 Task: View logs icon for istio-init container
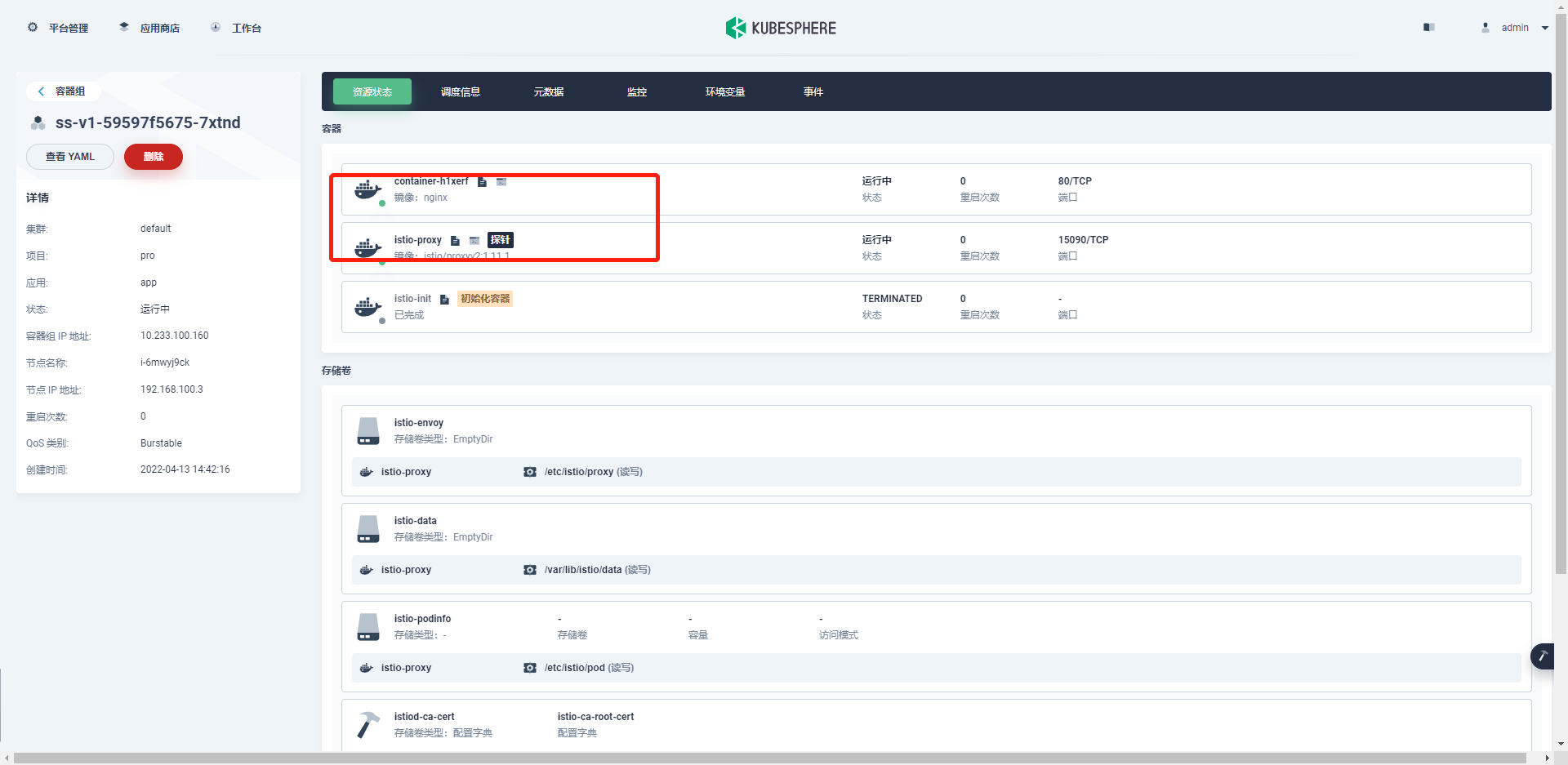pyautogui.click(x=444, y=299)
